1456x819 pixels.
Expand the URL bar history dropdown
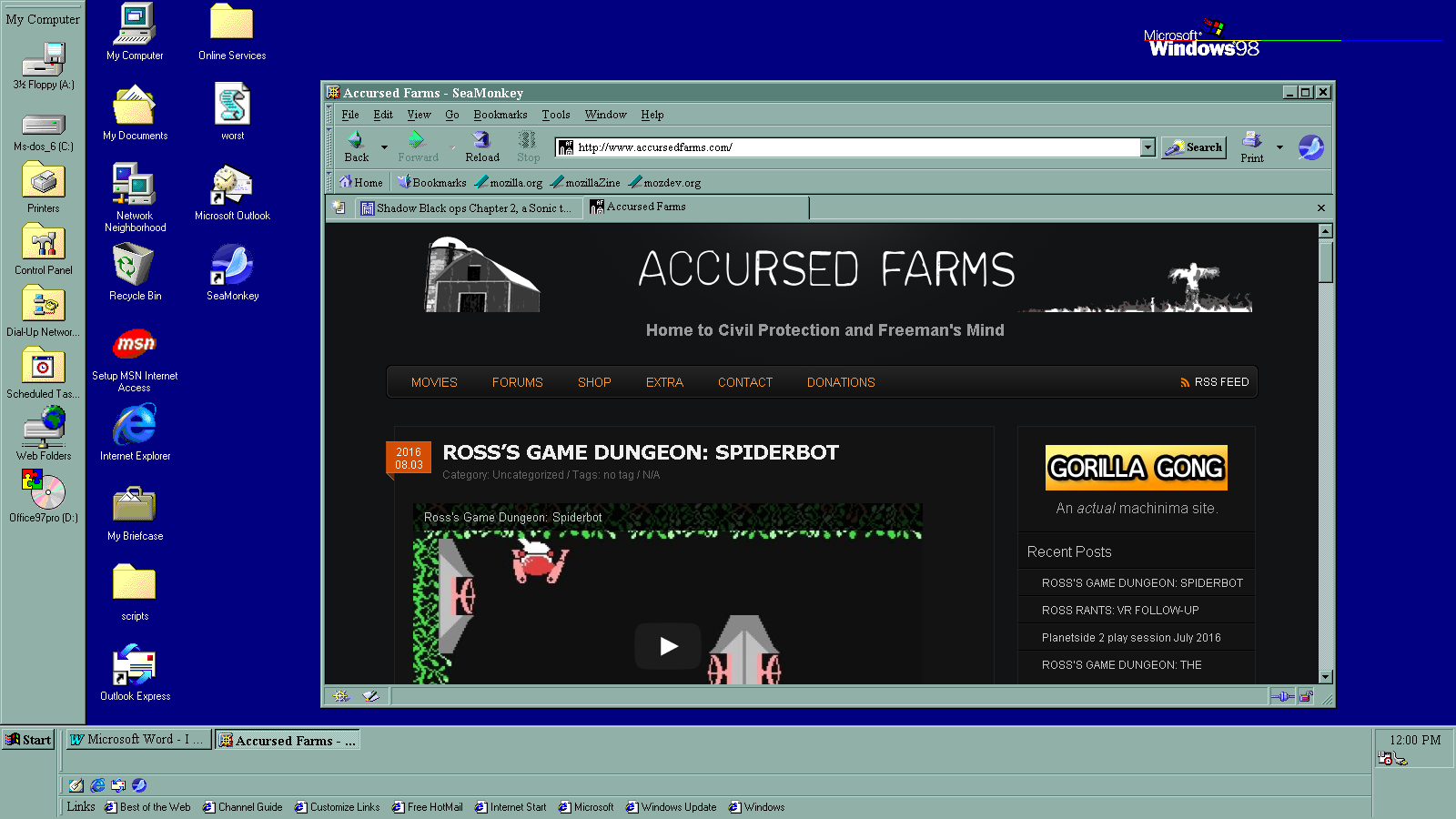[x=1148, y=147]
